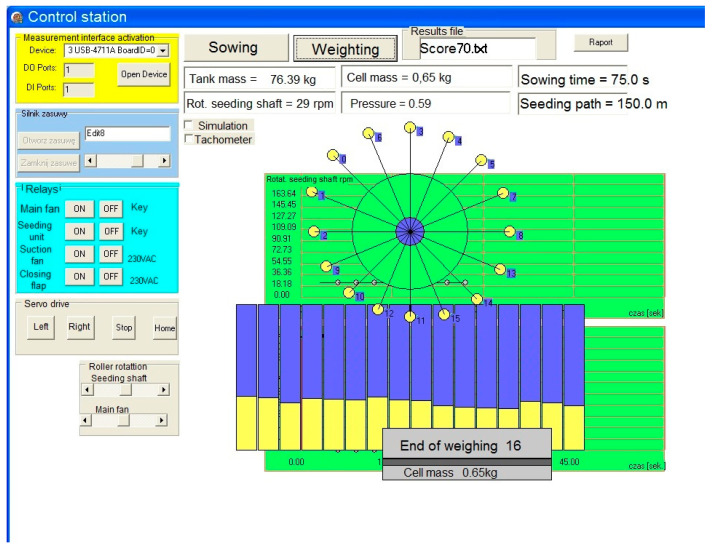Select yellow cell node number 7
This screenshot has height=549, width=712.
pyautogui.click(x=501, y=195)
